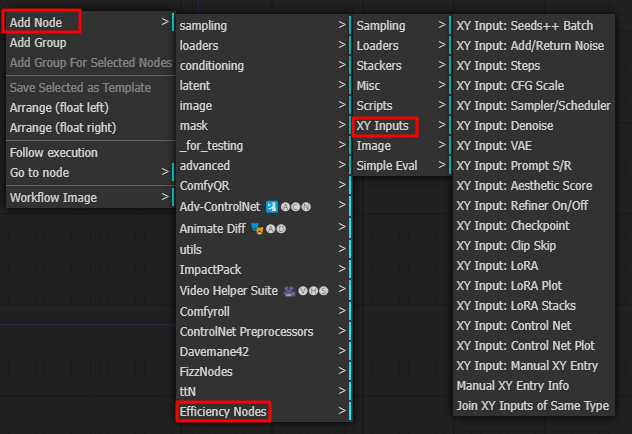Viewport: 632px width, 434px height.
Task: Open the Davemane42 category
Action: [264, 352]
